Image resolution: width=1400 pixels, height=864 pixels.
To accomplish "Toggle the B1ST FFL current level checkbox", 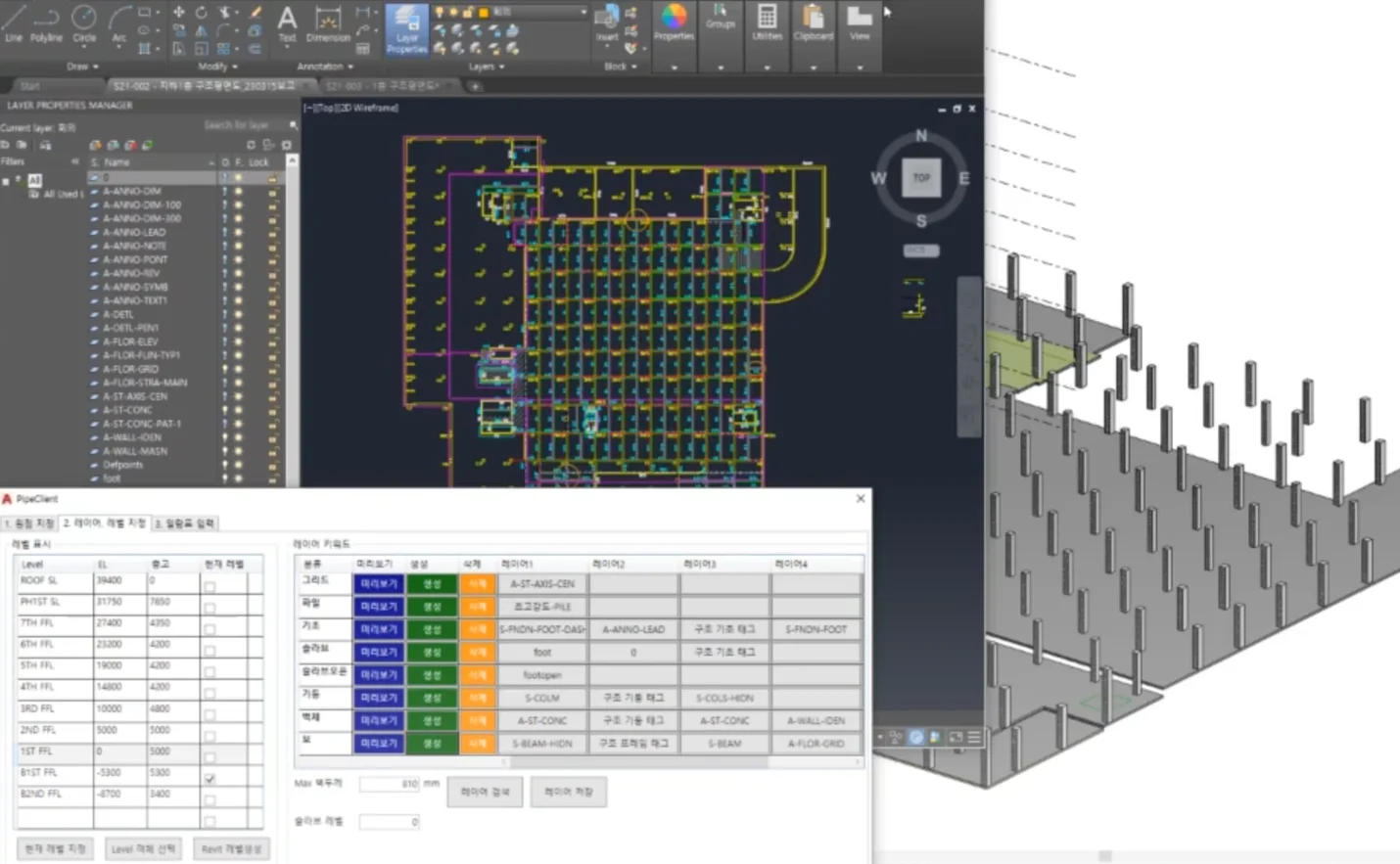I will [x=210, y=779].
